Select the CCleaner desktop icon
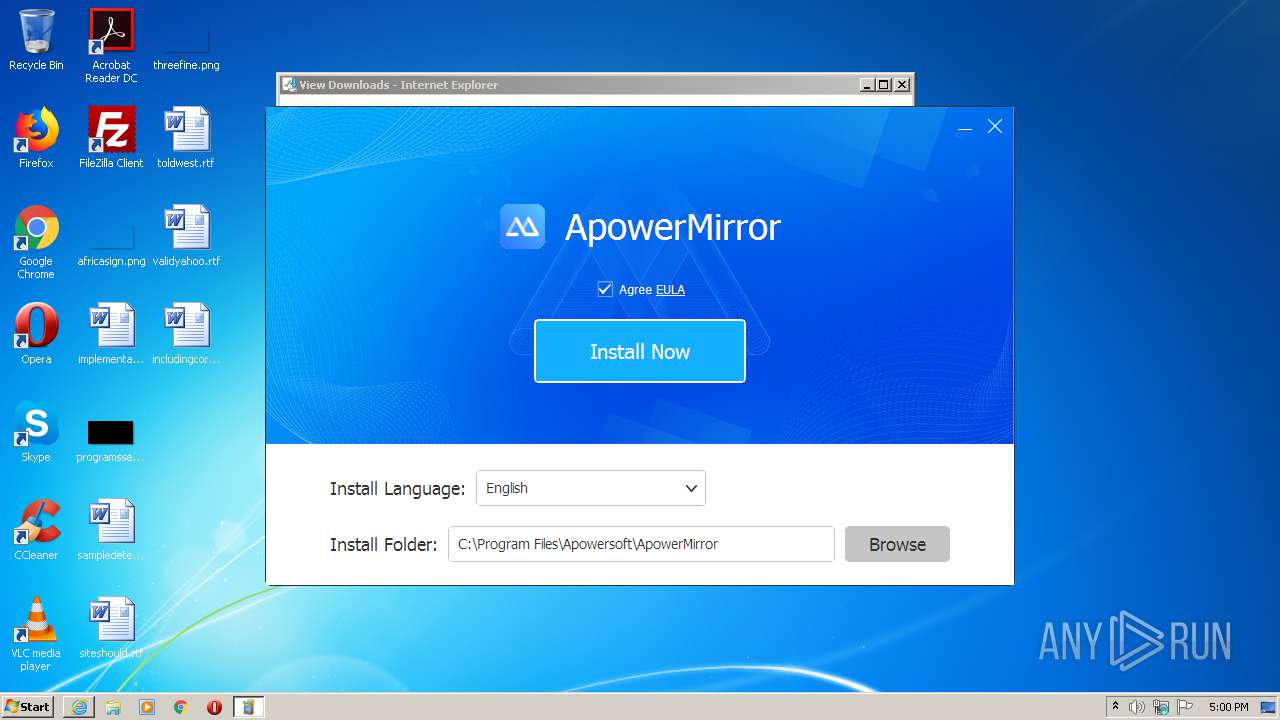The image size is (1280, 720). (x=36, y=530)
